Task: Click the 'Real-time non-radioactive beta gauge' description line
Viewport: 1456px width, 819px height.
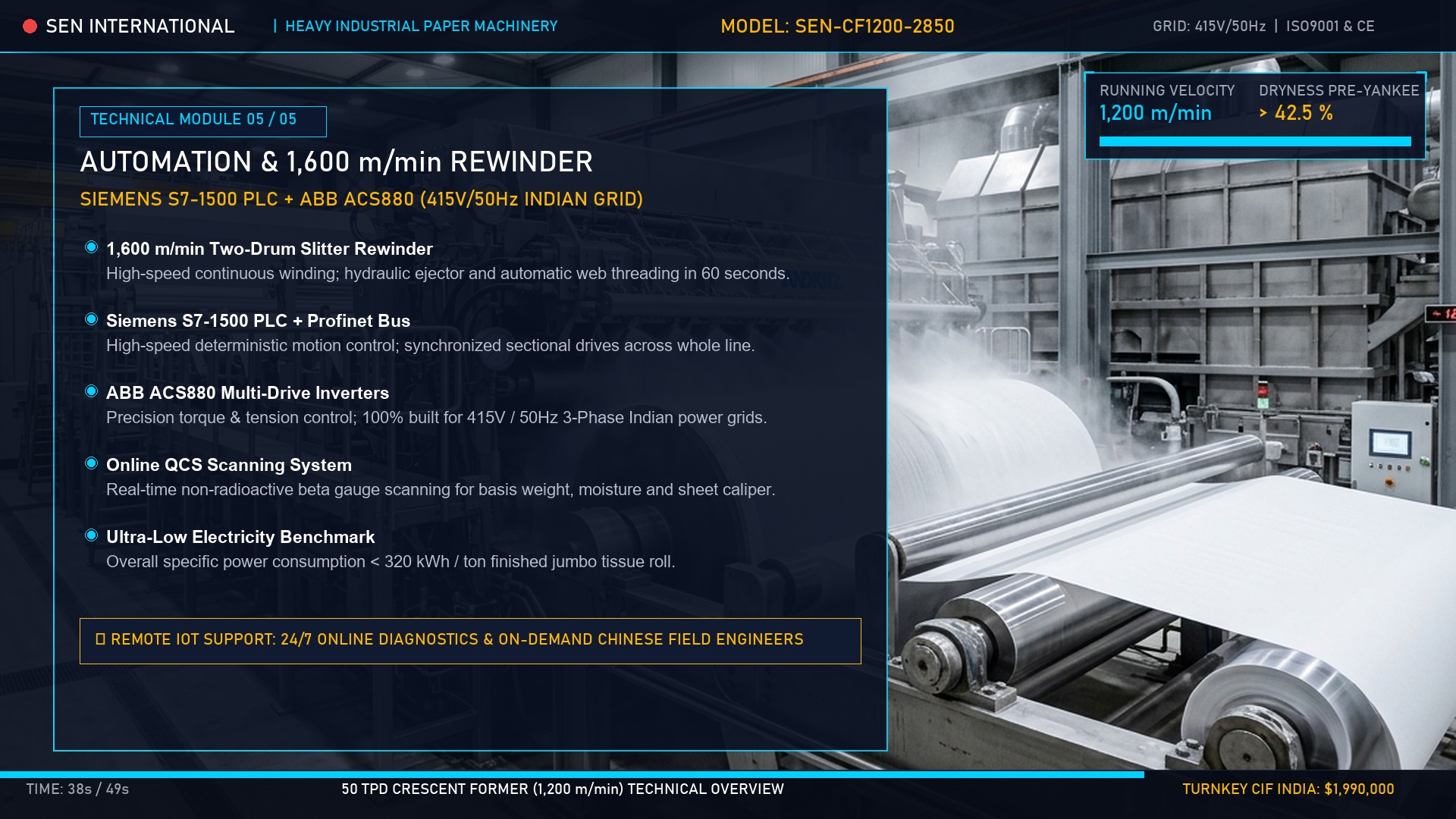Action: (441, 490)
